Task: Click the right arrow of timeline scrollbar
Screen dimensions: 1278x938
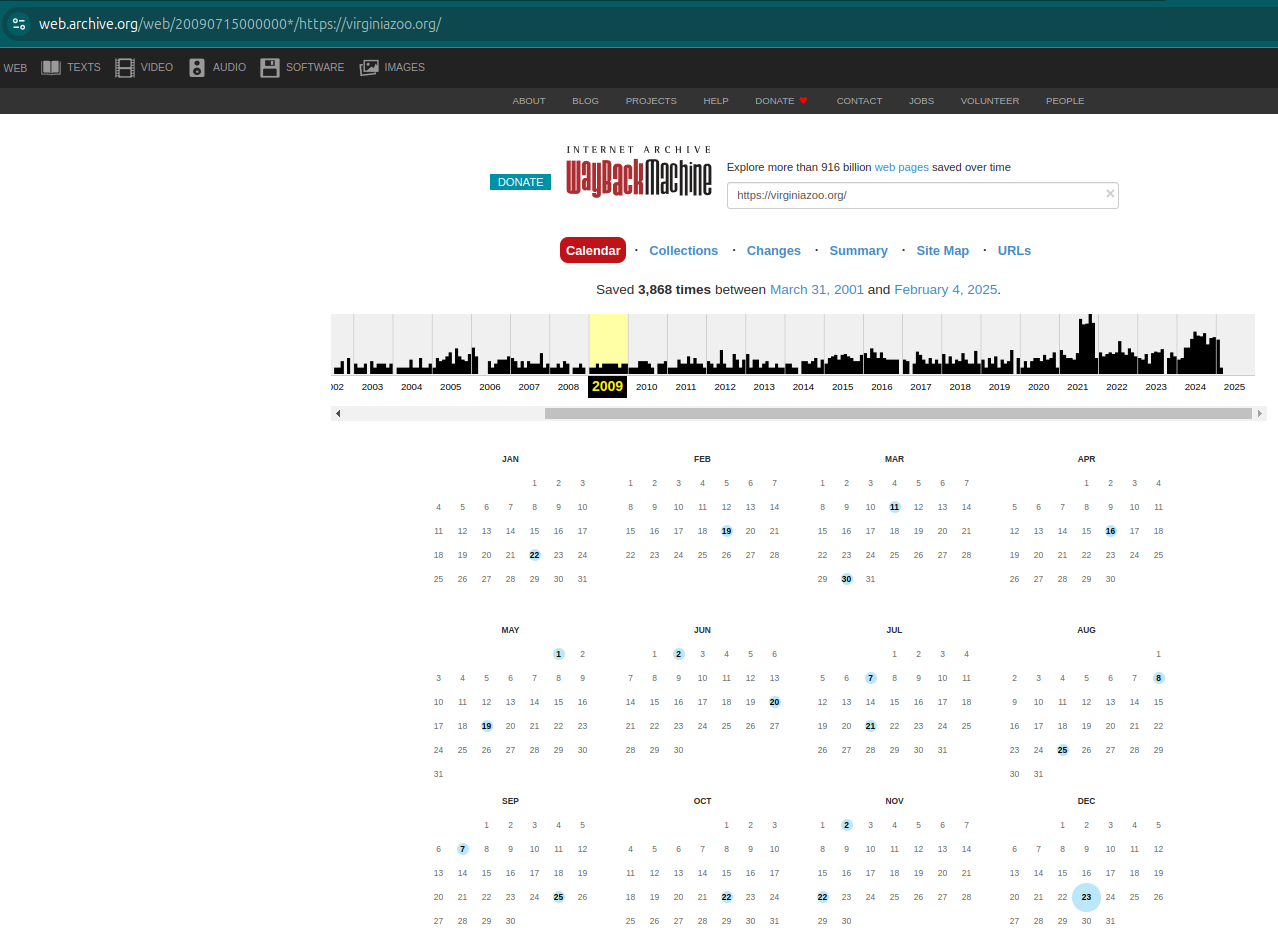Action: pyautogui.click(x=1259, y=413)
